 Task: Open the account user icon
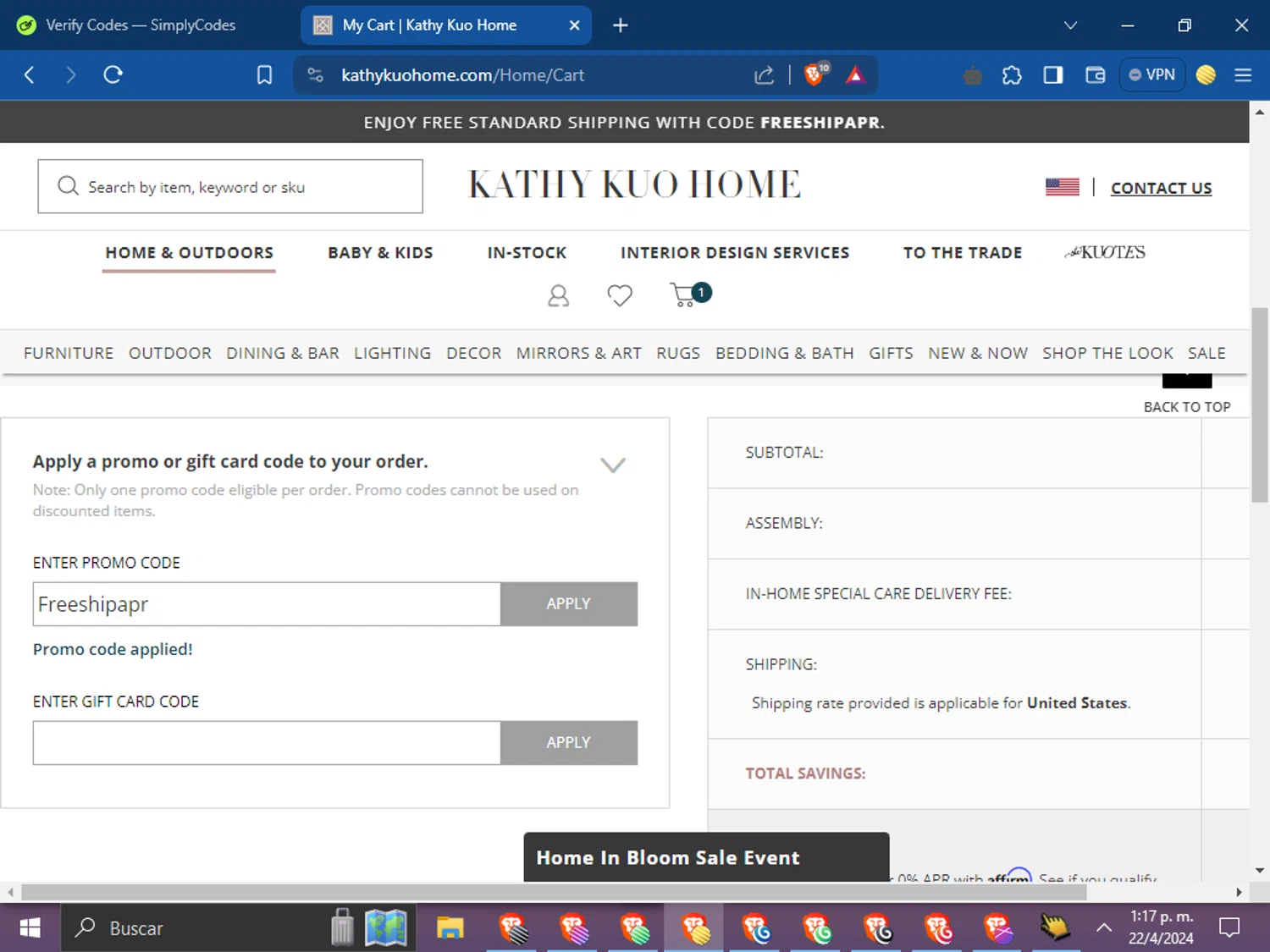pos(558,295)
